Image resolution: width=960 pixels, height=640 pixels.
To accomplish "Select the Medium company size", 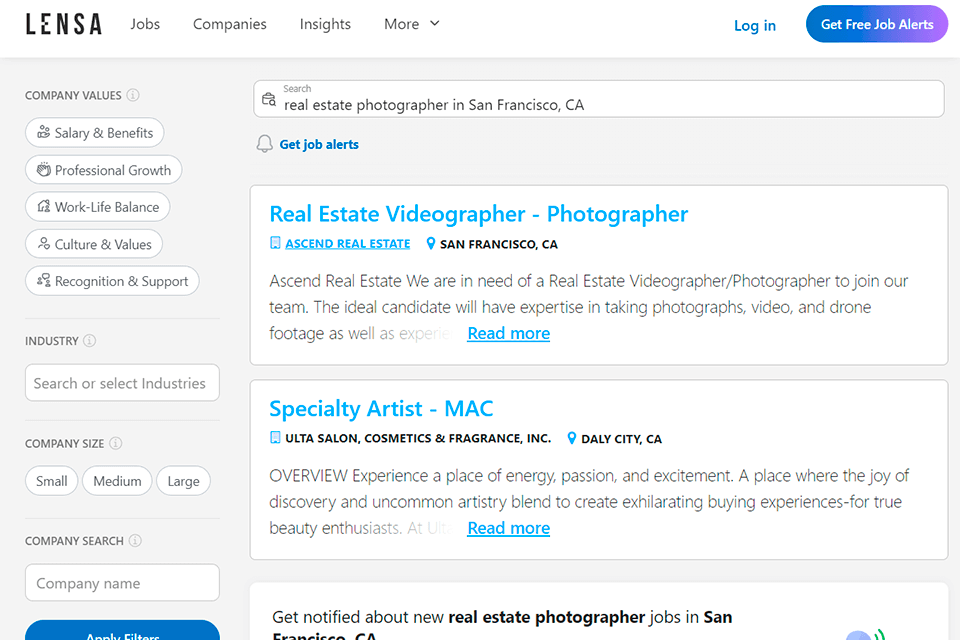I will coord(117,481).
